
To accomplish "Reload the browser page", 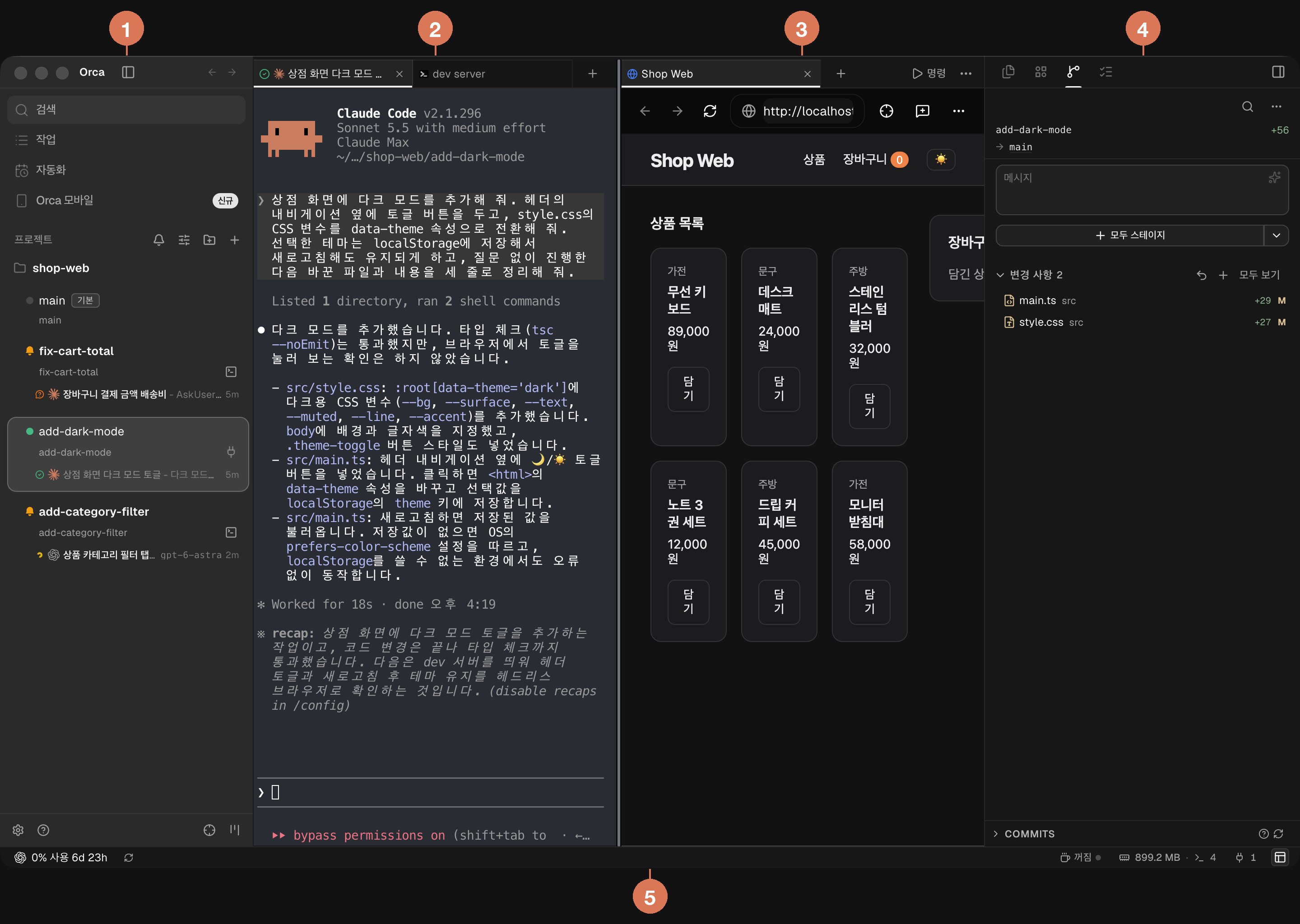I will coord(710,111).
